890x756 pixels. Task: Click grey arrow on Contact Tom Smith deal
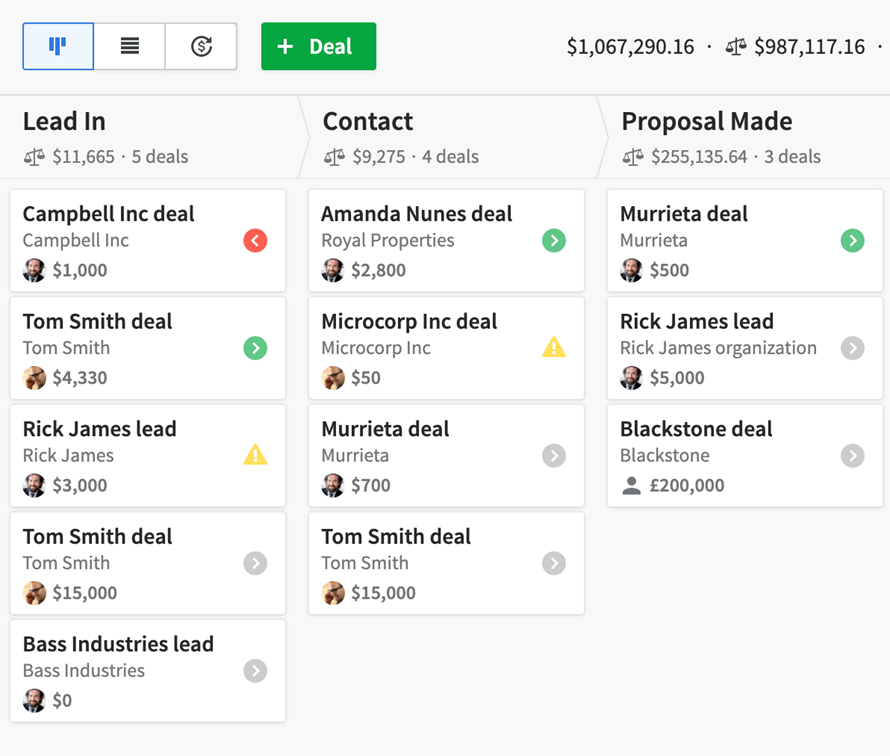554,564
